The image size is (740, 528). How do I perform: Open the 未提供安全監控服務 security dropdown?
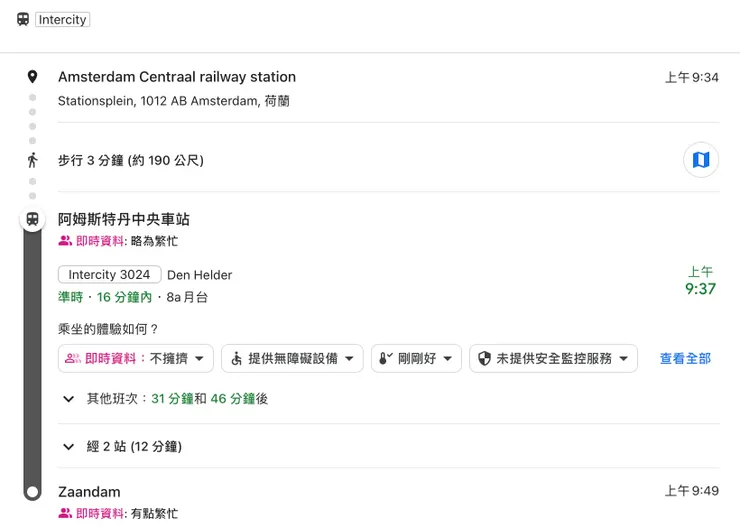553,358
